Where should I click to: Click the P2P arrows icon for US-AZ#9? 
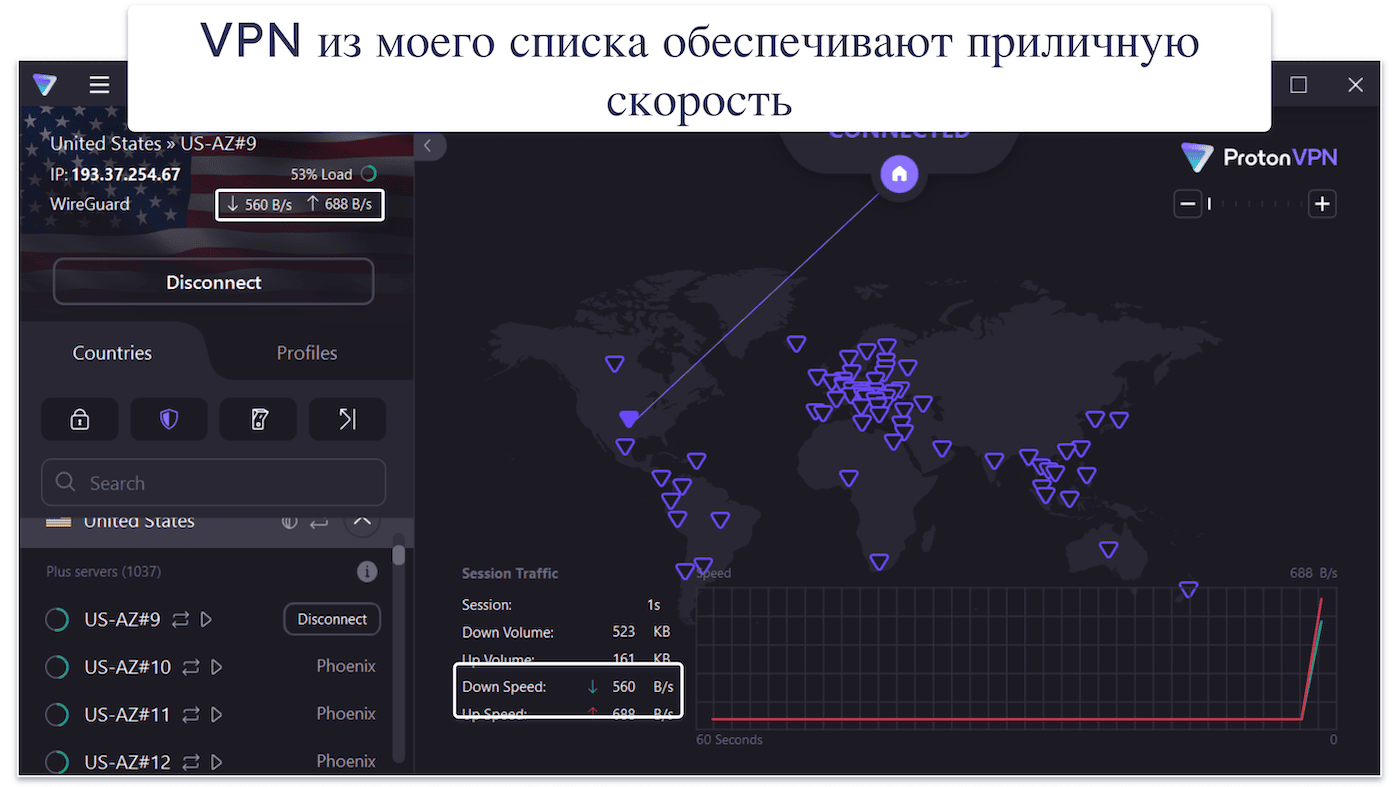(x=180, y=620)
